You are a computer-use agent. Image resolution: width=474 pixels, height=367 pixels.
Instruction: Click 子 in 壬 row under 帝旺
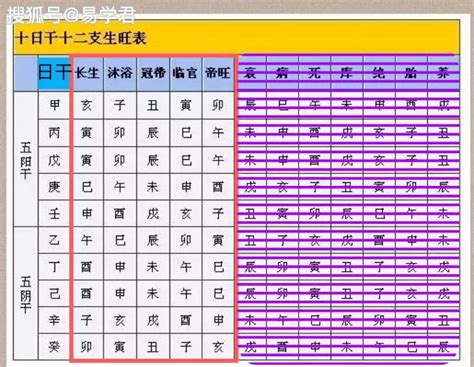tap(218, 213)
